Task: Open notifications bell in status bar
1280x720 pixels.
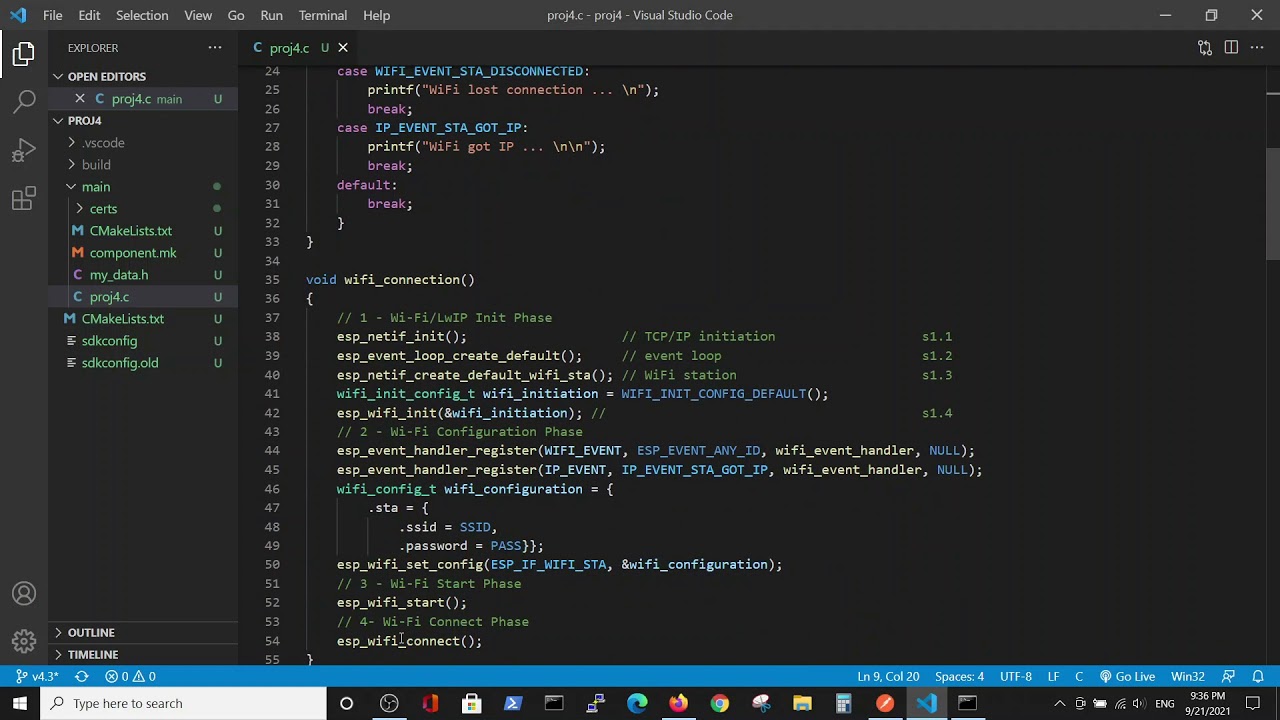Action: coord(1258,677)
